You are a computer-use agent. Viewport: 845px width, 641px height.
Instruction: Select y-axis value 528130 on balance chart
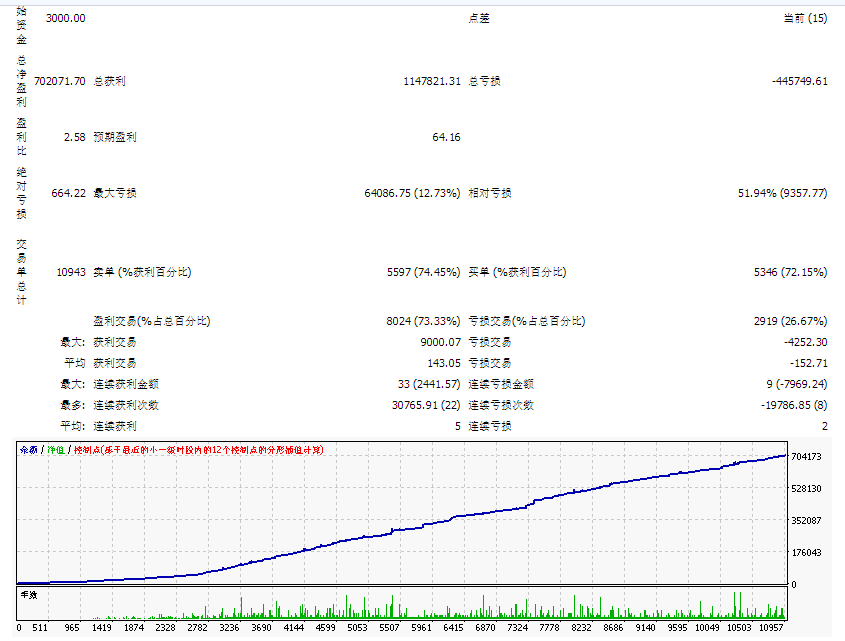tap(806, 489)
